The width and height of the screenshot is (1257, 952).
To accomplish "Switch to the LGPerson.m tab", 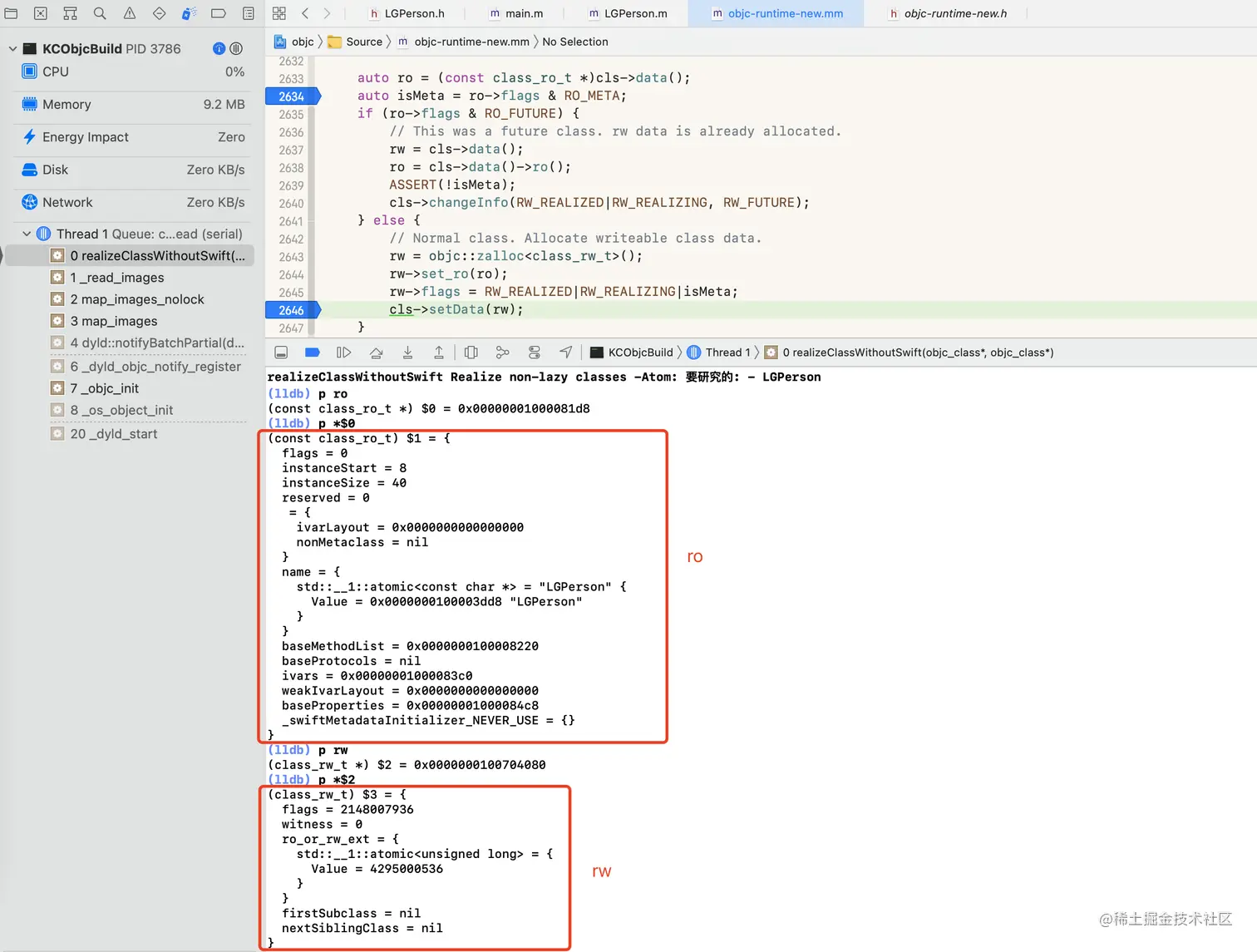I will tap(628, 13).
